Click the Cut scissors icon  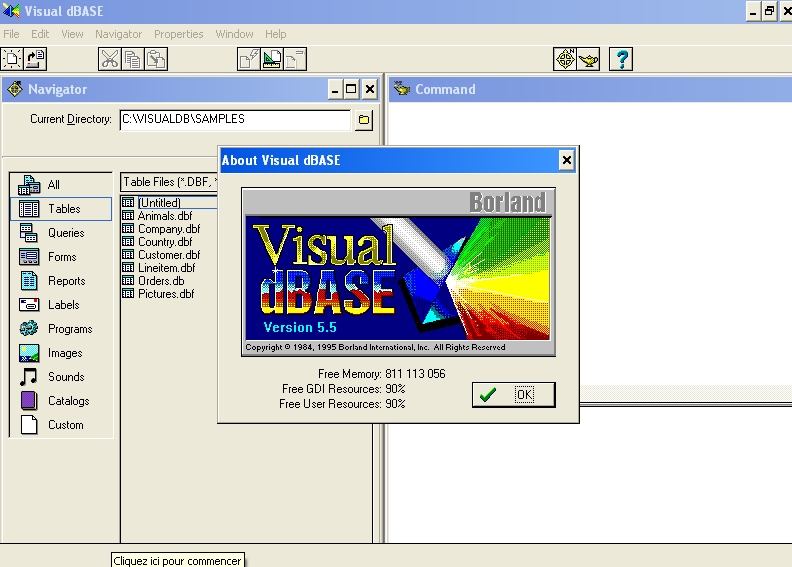click(x=110, y=59)
